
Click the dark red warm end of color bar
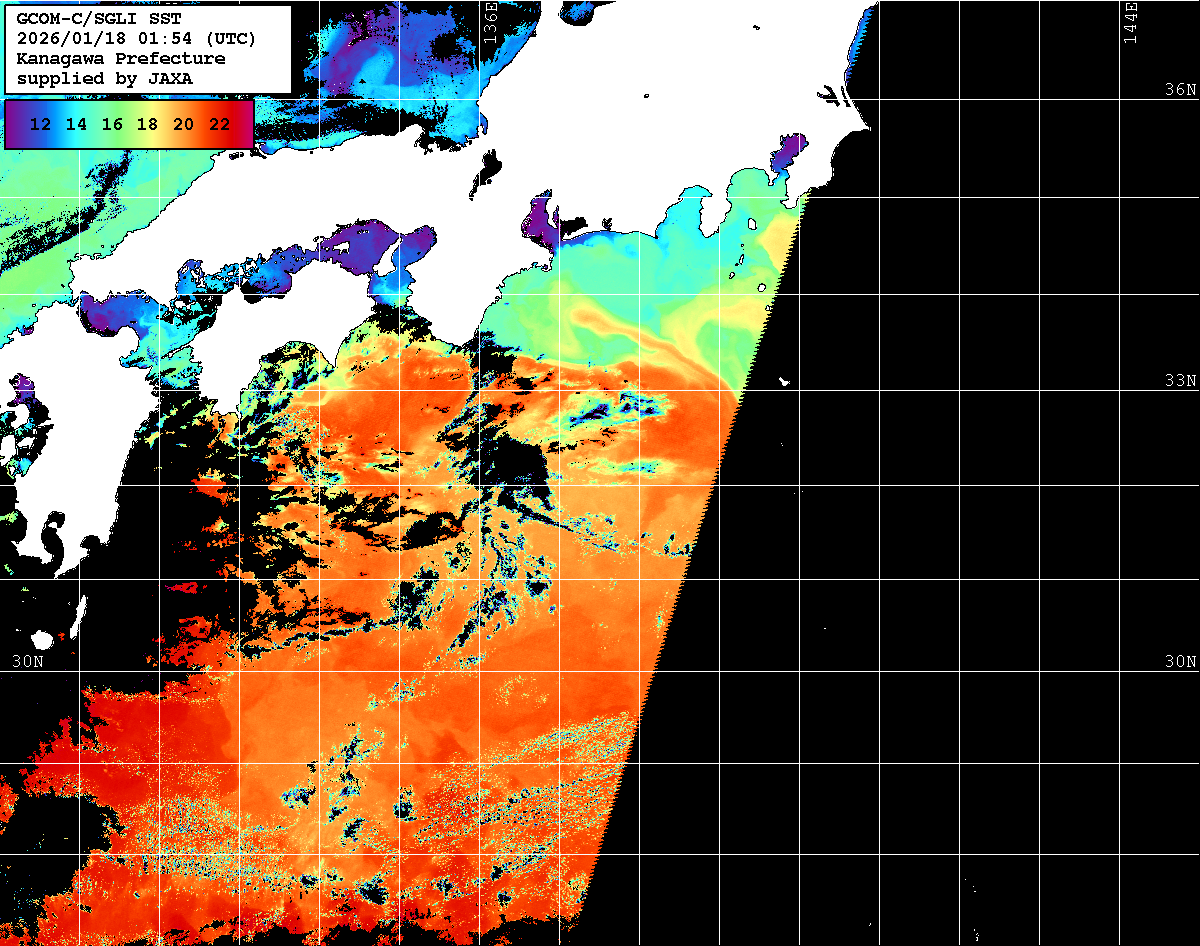(245, 124)
